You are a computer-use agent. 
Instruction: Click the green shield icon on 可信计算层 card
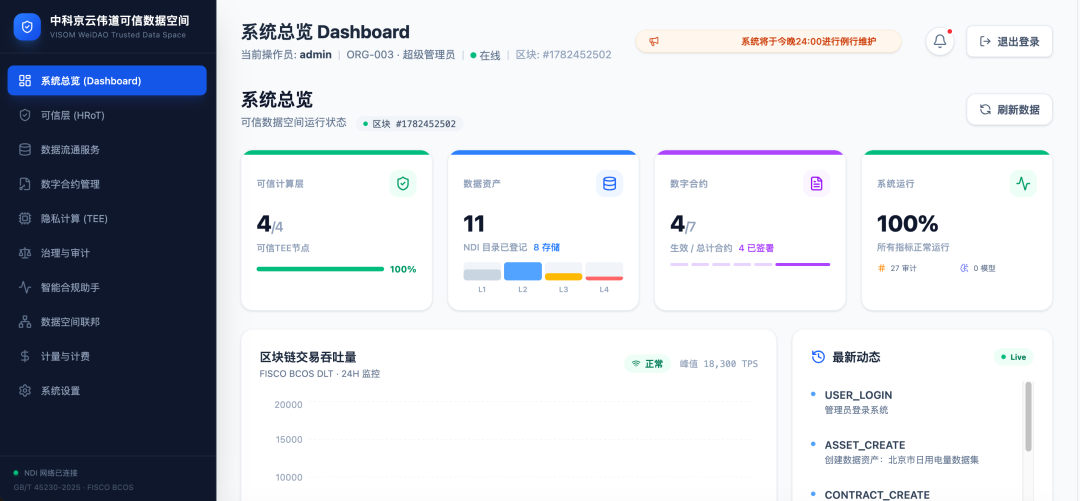pyautogui.click(x=403, y=184)
